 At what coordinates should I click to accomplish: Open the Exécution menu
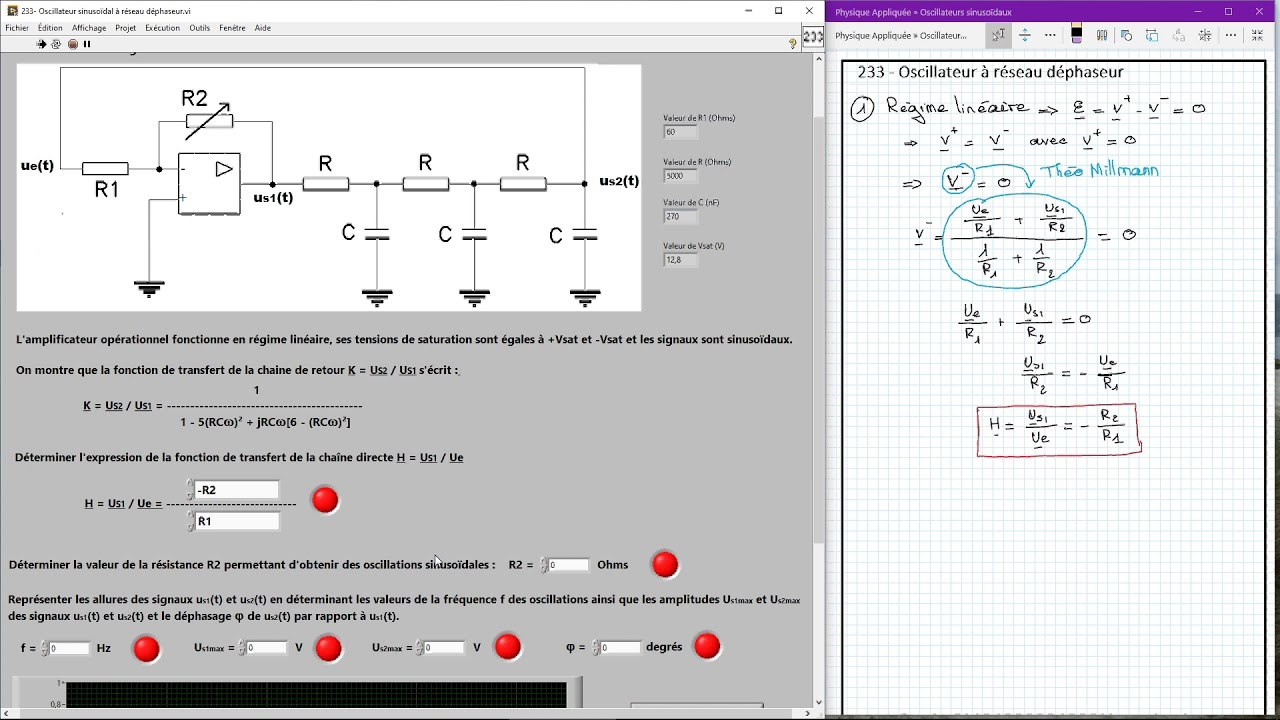162,28
